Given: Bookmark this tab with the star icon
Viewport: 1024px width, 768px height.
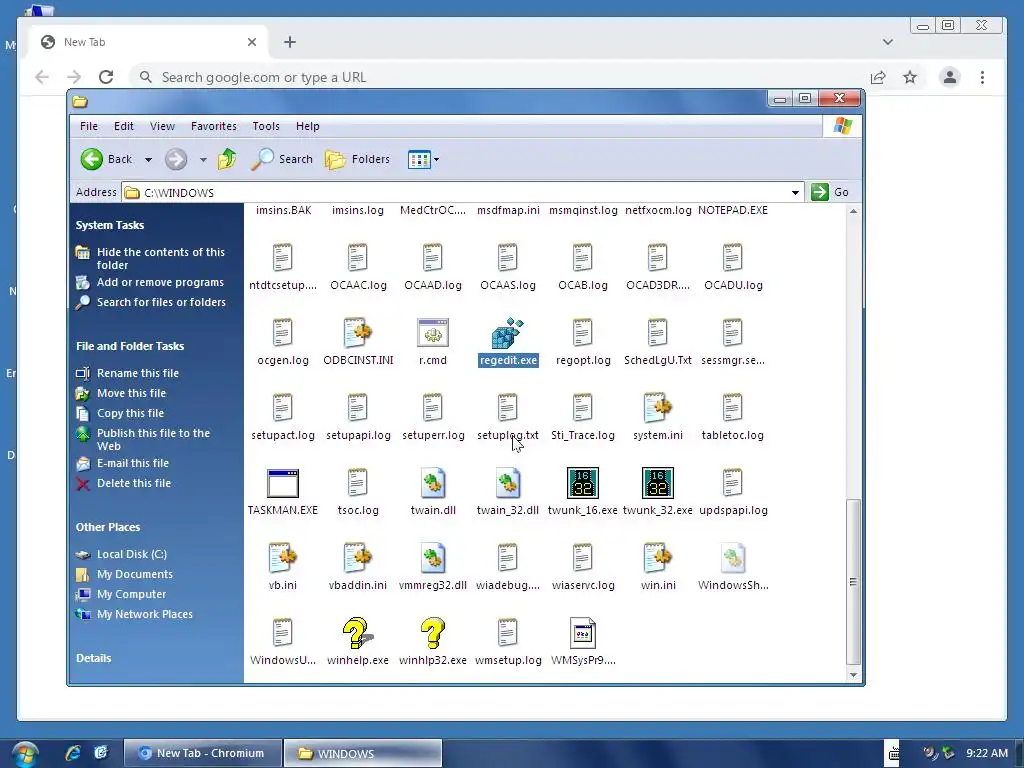Looking at the screenshot, I should (910, 77).
